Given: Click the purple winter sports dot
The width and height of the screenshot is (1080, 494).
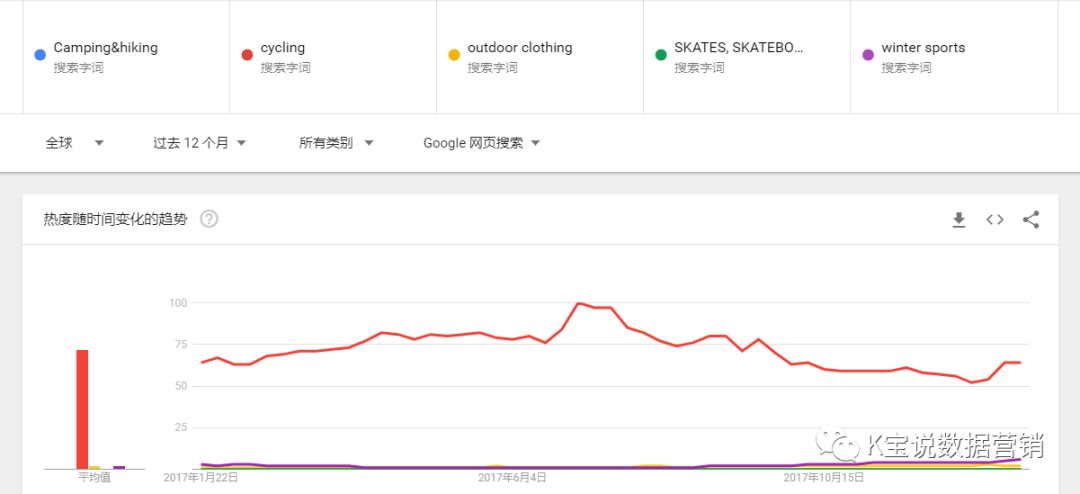Looking at the screenshot, I should (867, 55).
